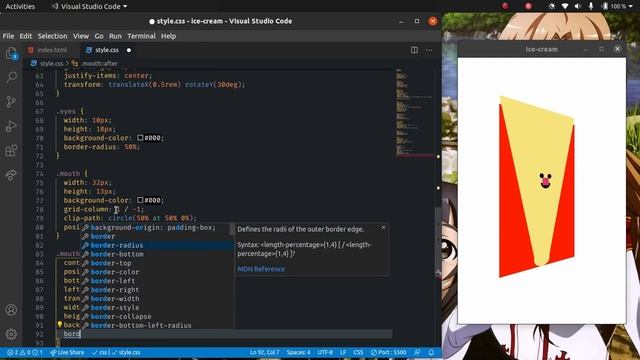
Task: Open the File menu
Action: 8,36
